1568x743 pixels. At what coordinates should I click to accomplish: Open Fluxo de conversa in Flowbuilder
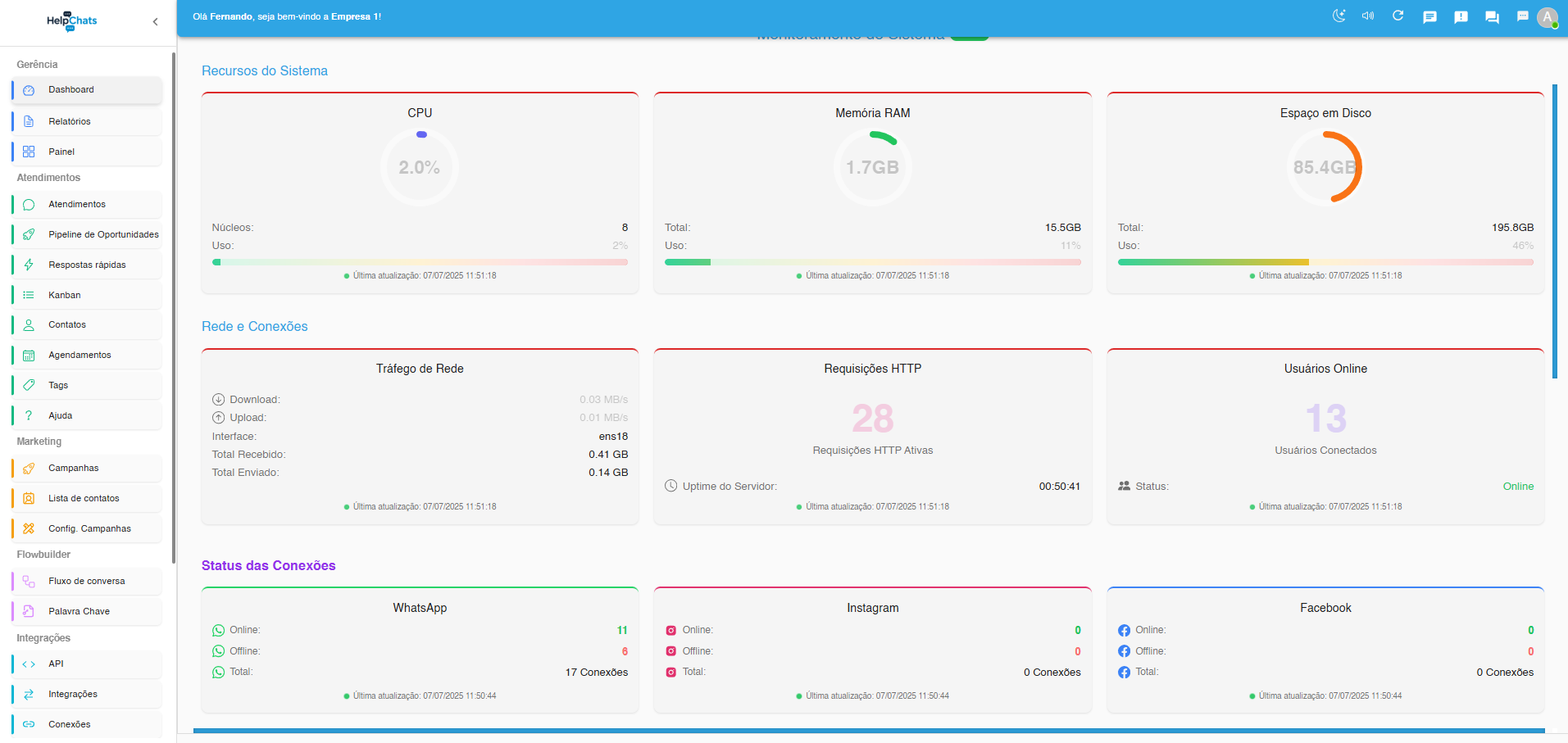point(86,581)
